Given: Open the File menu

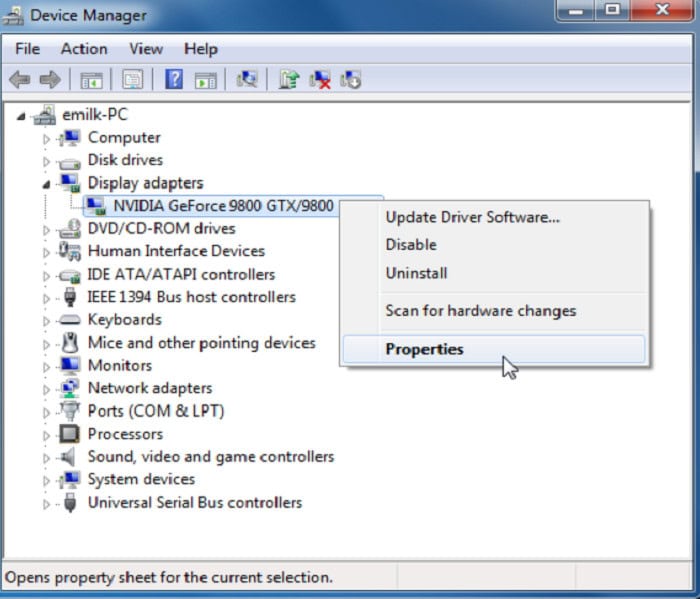Looking at the screenshot, I should point(27,49).
